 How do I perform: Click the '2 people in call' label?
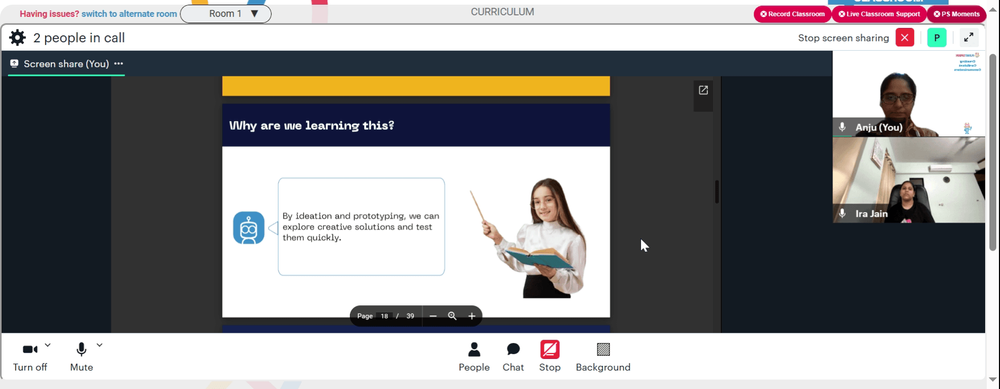79,38
